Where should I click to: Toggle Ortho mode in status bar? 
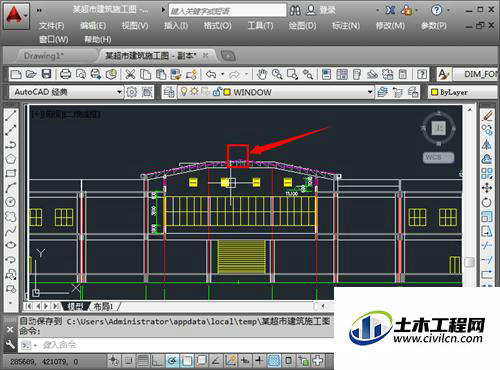click(157, 361)
